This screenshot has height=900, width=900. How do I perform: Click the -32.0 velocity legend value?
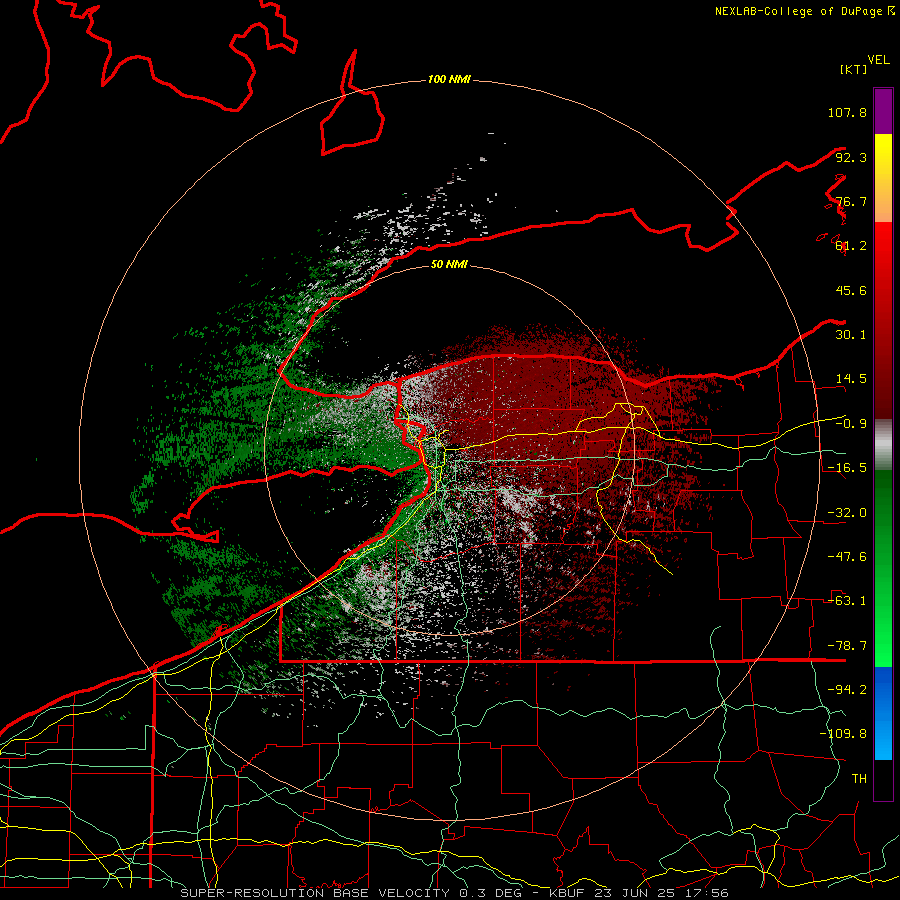(847, 513)
